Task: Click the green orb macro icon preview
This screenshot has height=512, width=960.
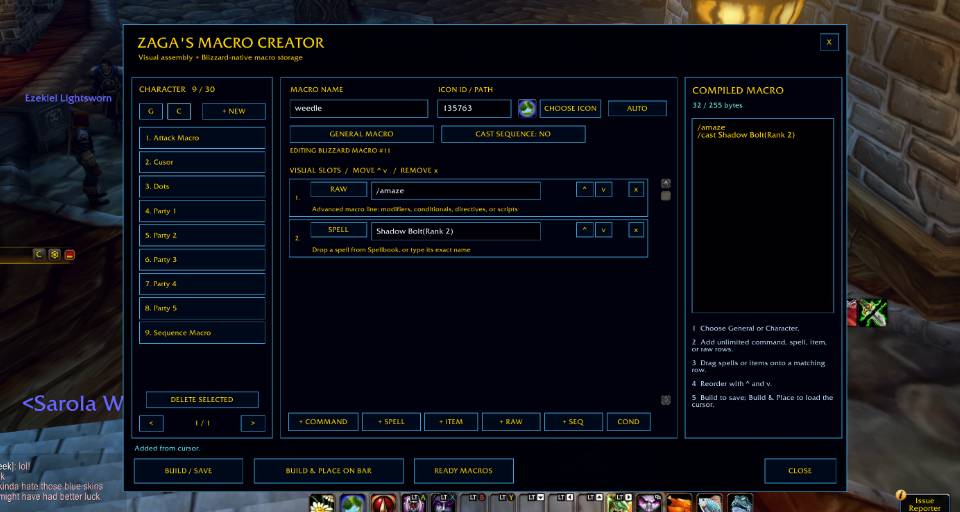Action: pyautogui.click(x=527, y=108)
